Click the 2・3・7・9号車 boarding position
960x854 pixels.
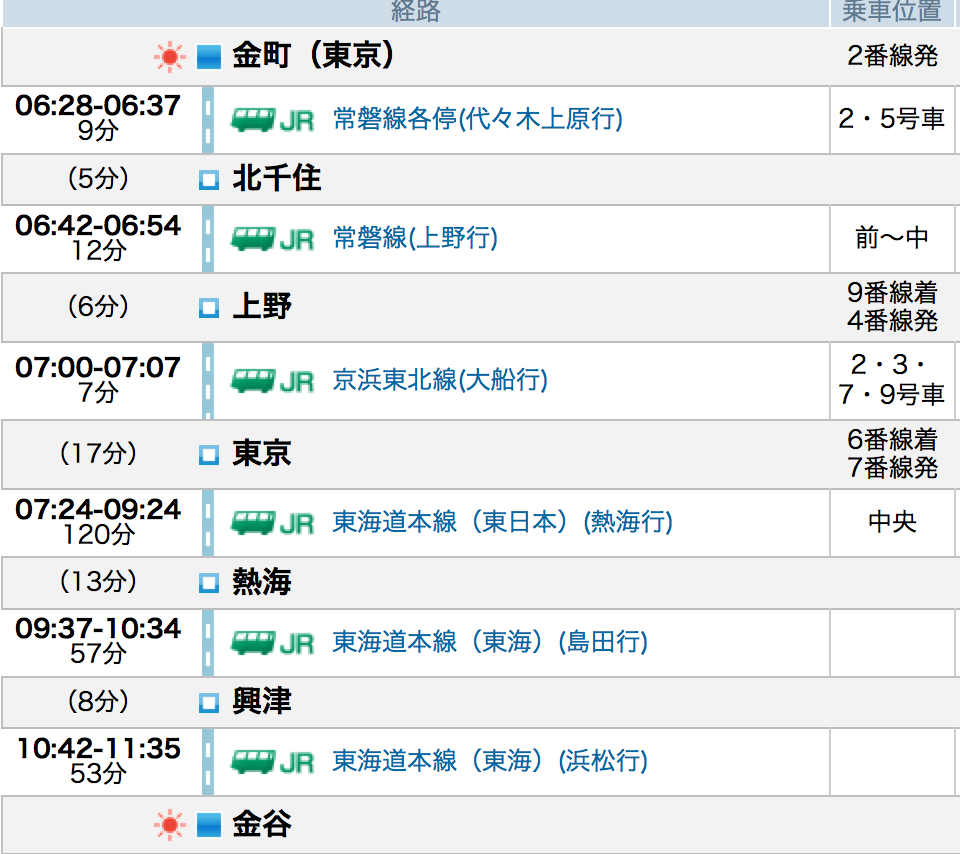[x=892, y=380]
